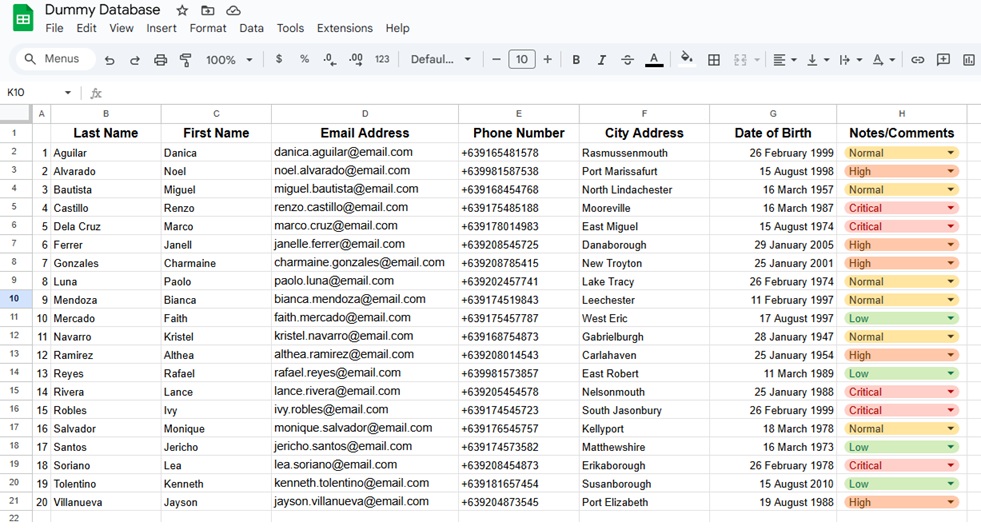Screen dimensions: 981x530
Task: Open the text rotation dropdown
Action: [883, 60]
